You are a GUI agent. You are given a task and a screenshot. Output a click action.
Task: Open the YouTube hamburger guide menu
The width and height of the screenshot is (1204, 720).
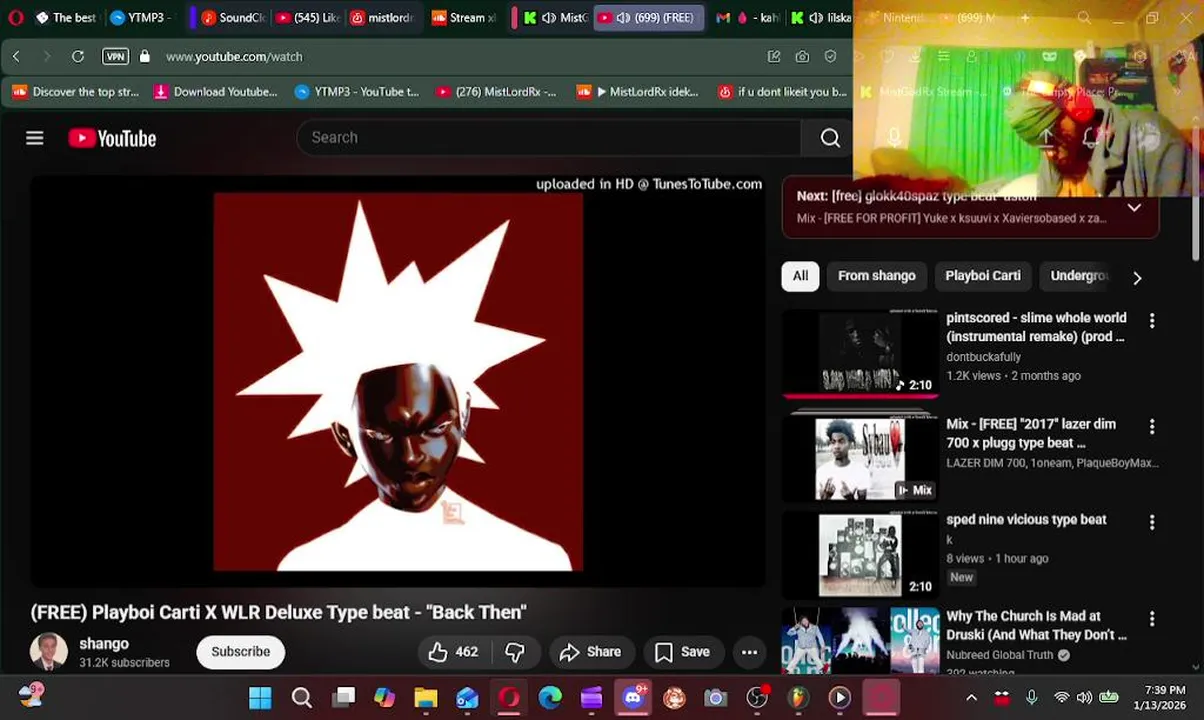[x=35, y=138]
